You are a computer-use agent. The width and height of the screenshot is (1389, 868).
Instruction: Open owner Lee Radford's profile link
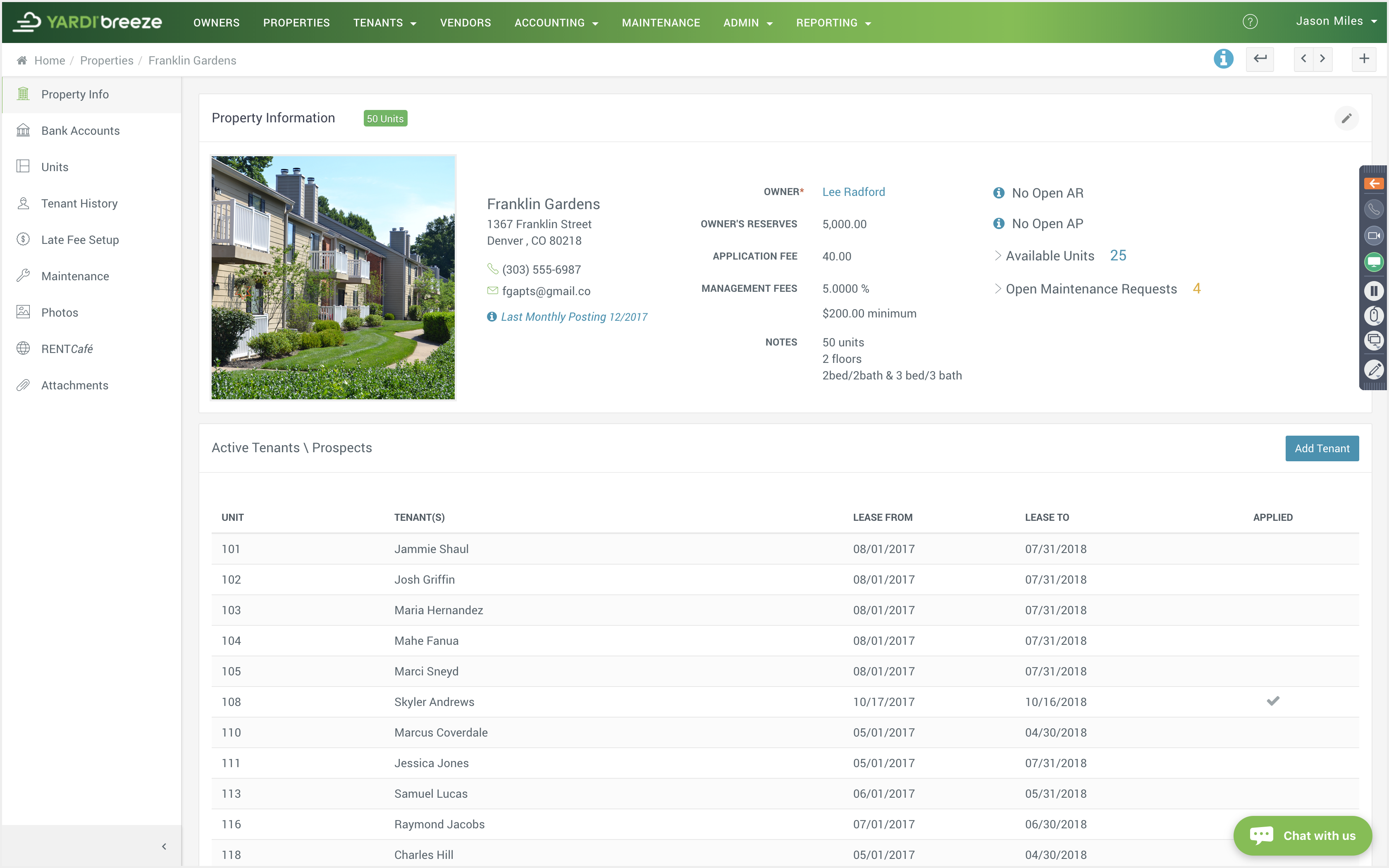pyautogui.click(x=853, y=191)
